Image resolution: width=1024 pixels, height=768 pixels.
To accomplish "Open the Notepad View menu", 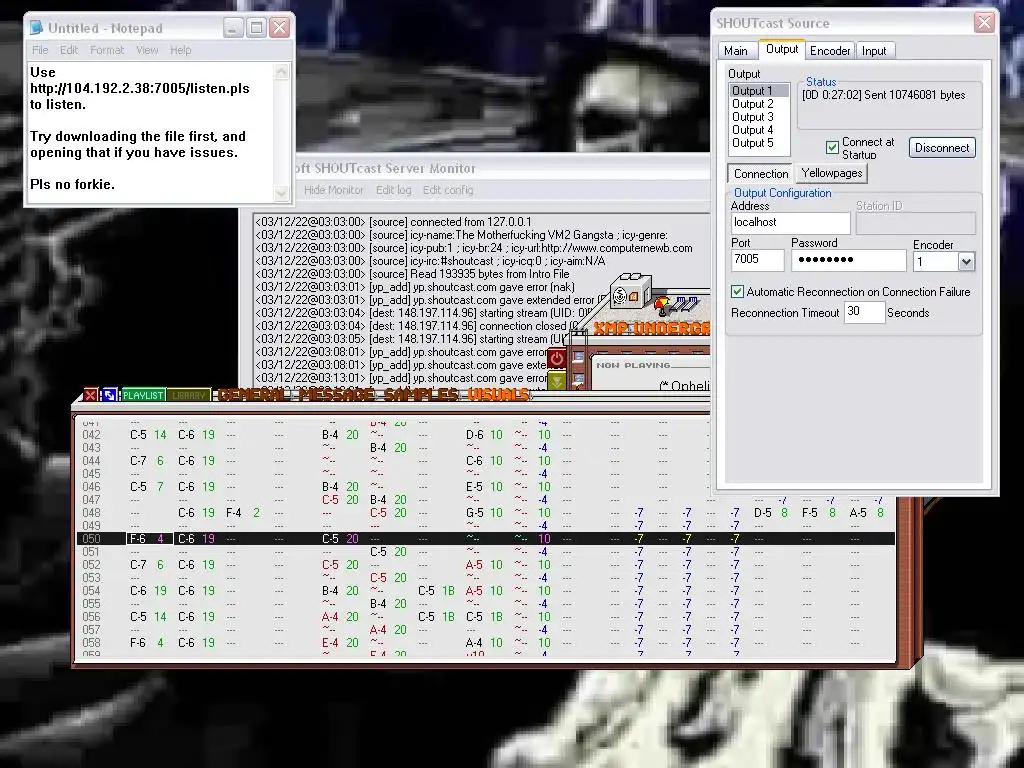I will [x=147, y=50].
